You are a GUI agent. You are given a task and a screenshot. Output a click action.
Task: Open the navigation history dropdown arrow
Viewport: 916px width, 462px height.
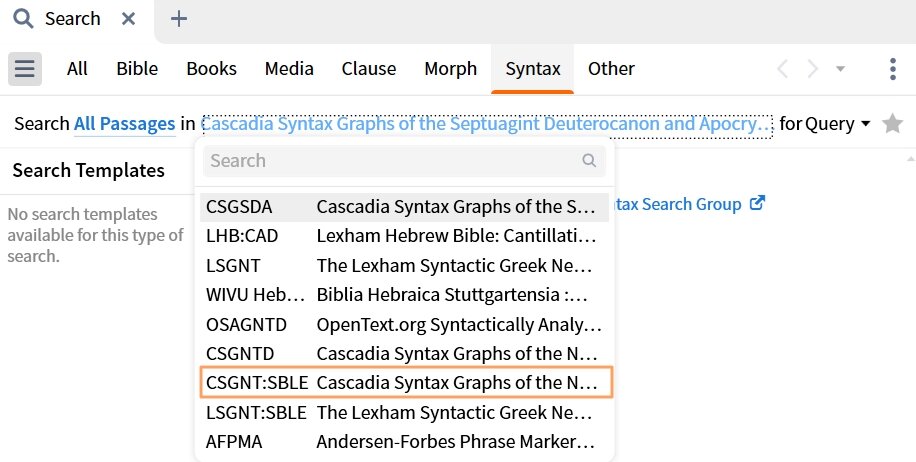[841, 69]
